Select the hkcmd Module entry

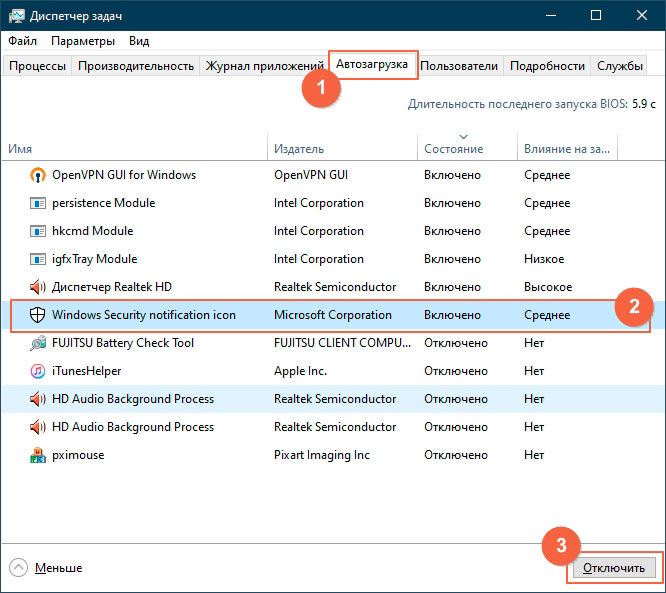[x=333, y=231]
